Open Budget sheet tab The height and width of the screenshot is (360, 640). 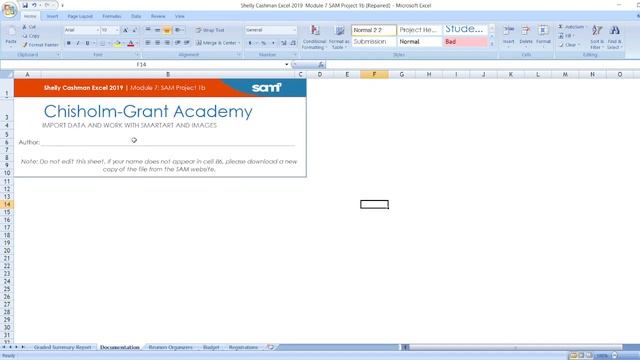coord(211,347)
